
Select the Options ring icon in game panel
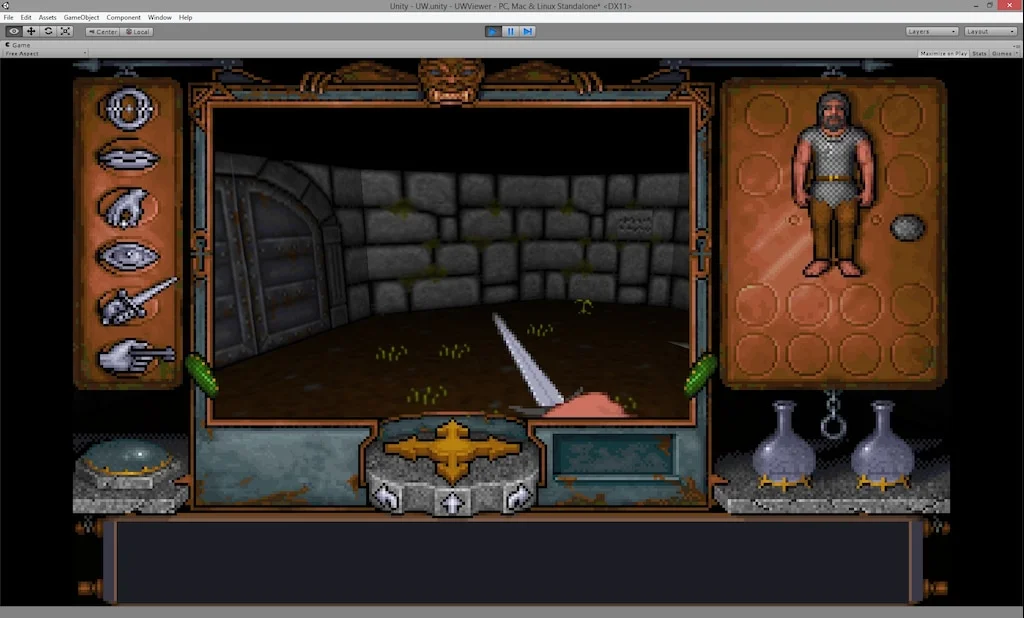[x=128, y=108]
